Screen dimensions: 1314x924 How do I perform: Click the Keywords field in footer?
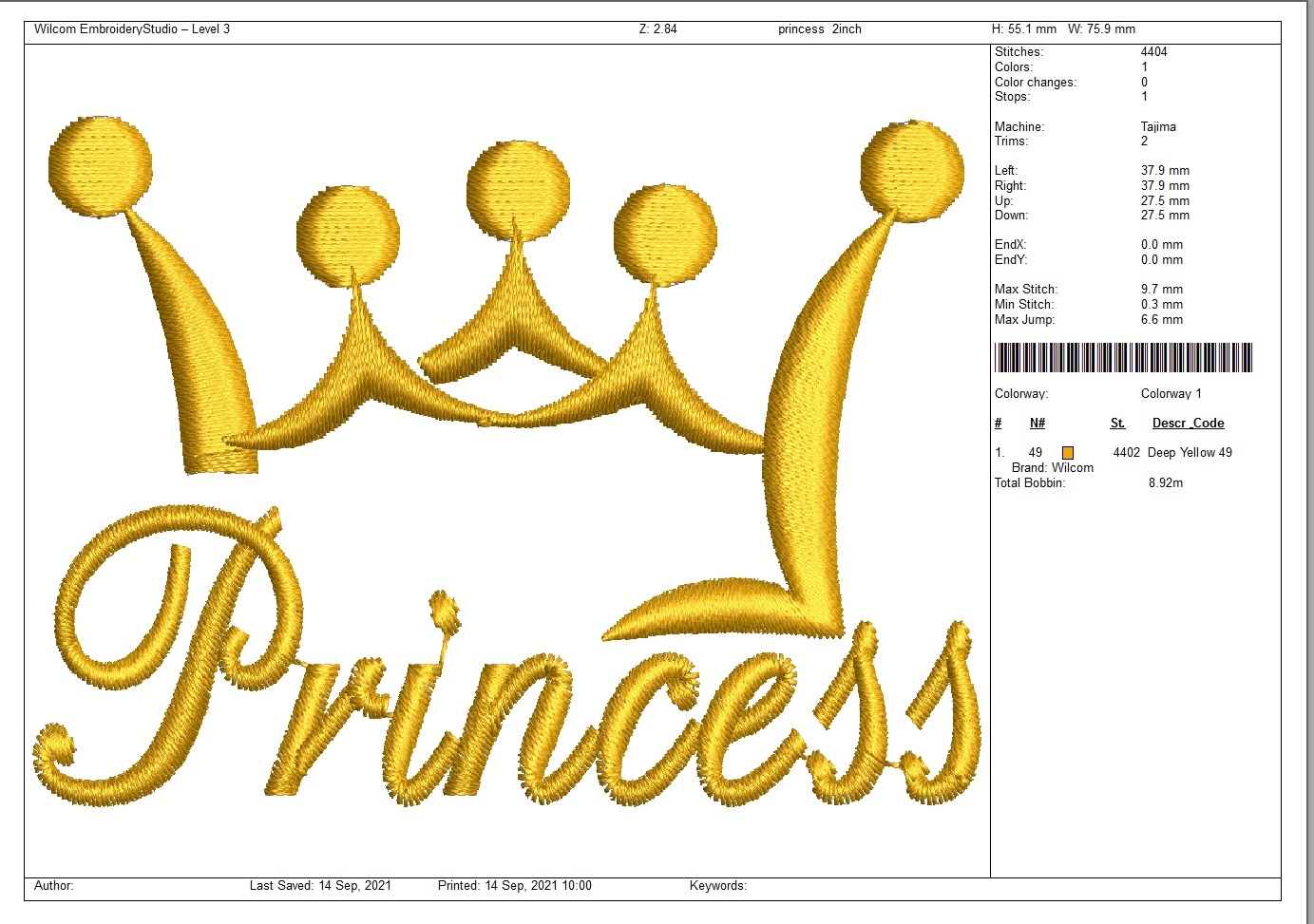(x=718, y=886)
